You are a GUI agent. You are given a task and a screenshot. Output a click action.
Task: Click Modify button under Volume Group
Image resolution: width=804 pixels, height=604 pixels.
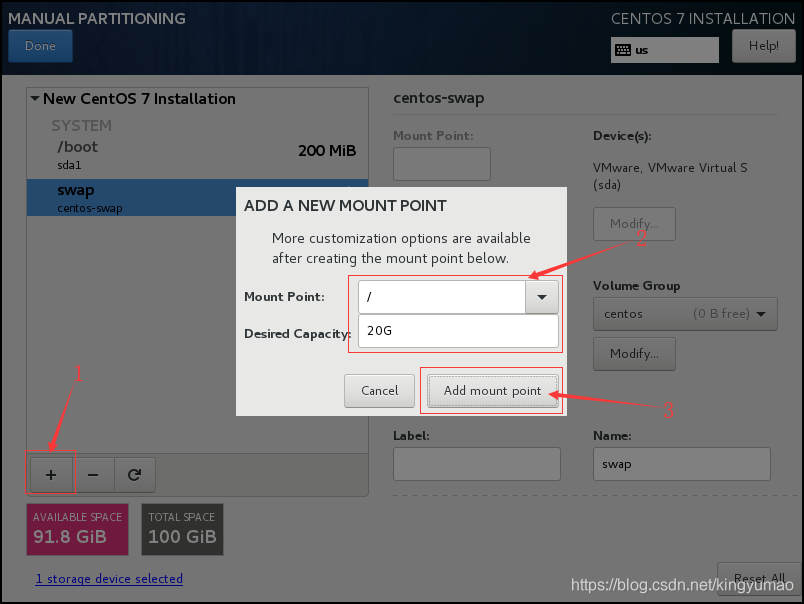tap(634, 354)
